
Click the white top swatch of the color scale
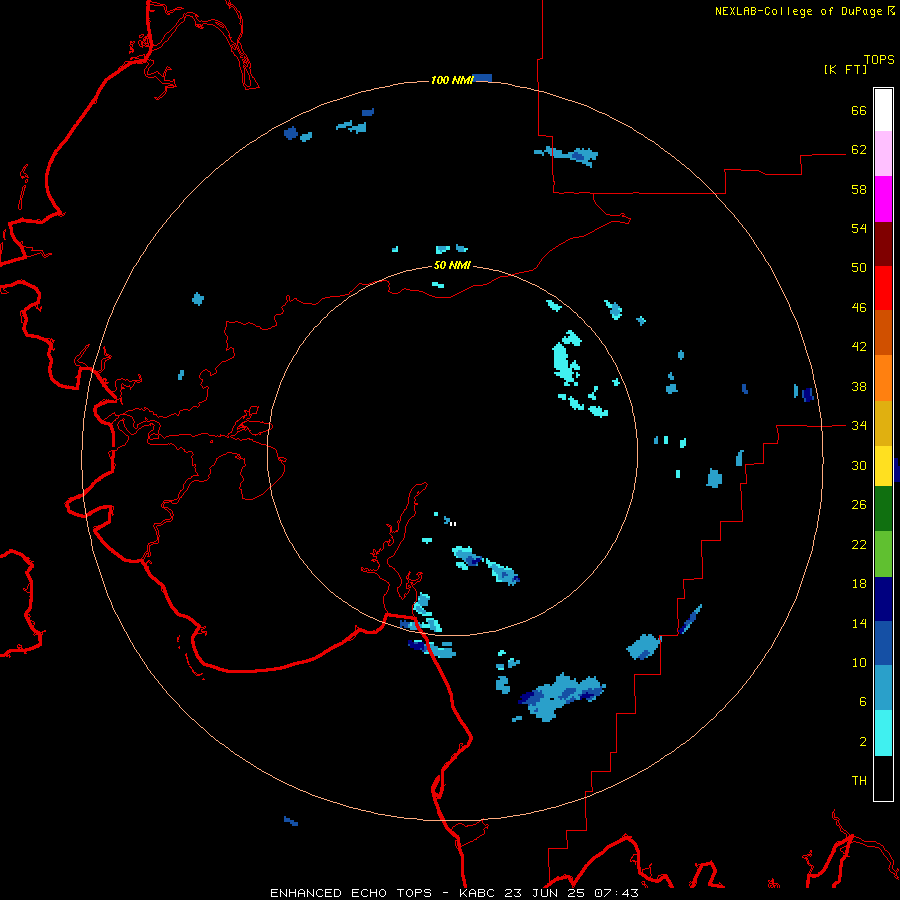883,110
